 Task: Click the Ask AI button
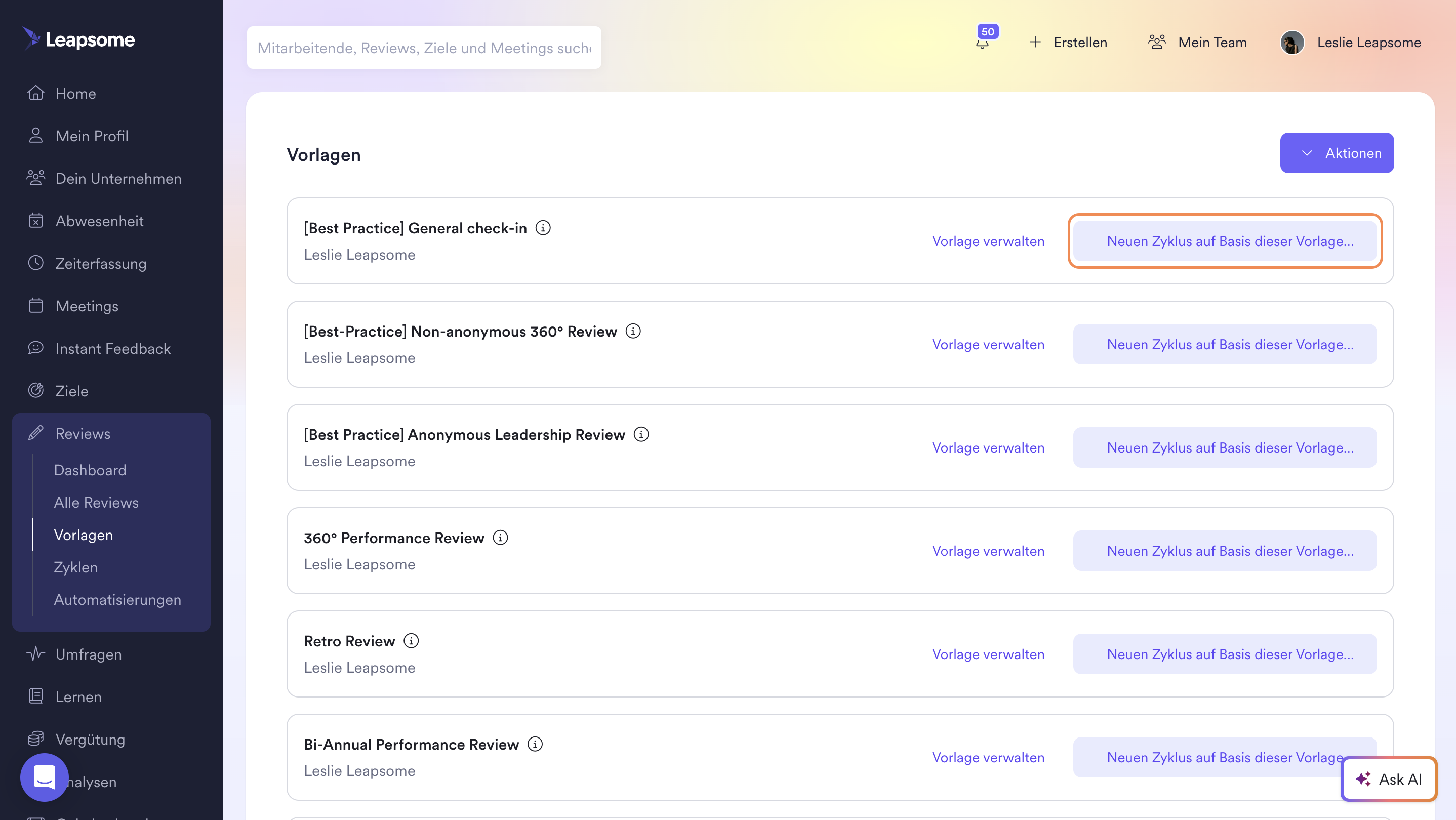pyautogui.click(x=1389, y=778)
